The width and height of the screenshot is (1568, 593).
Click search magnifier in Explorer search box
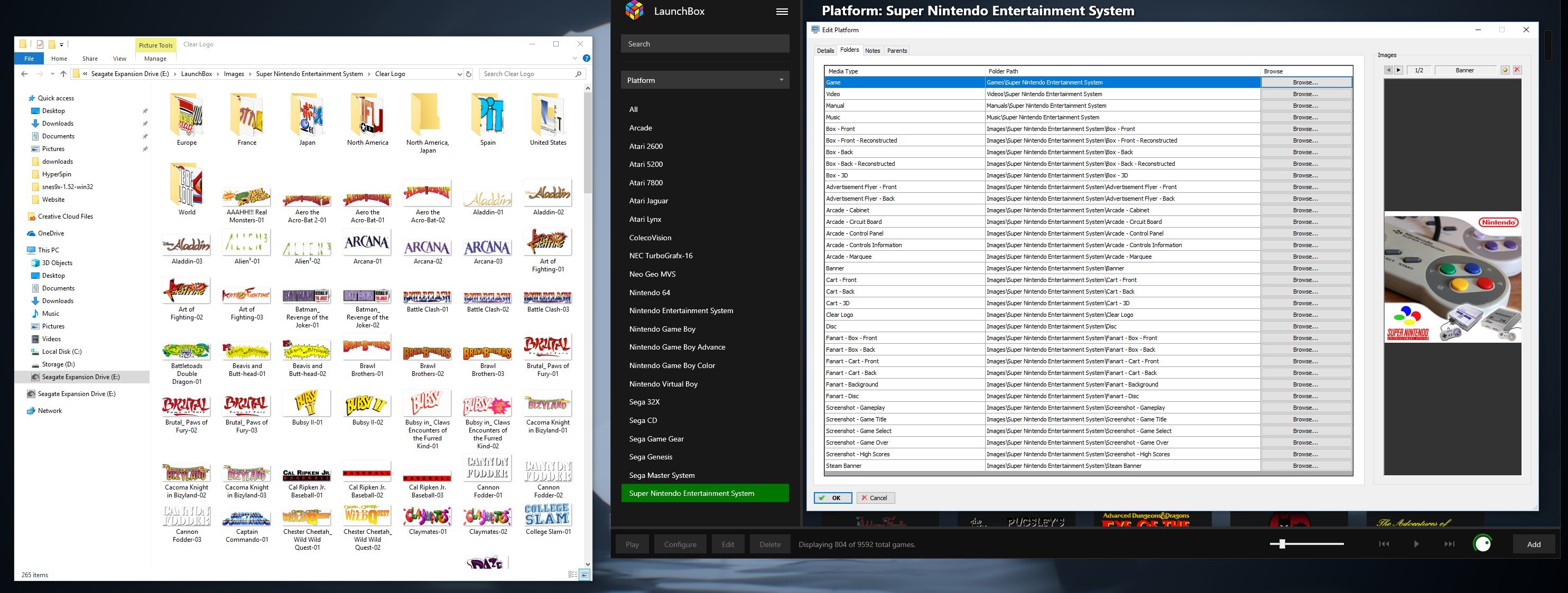coord(578,73)
